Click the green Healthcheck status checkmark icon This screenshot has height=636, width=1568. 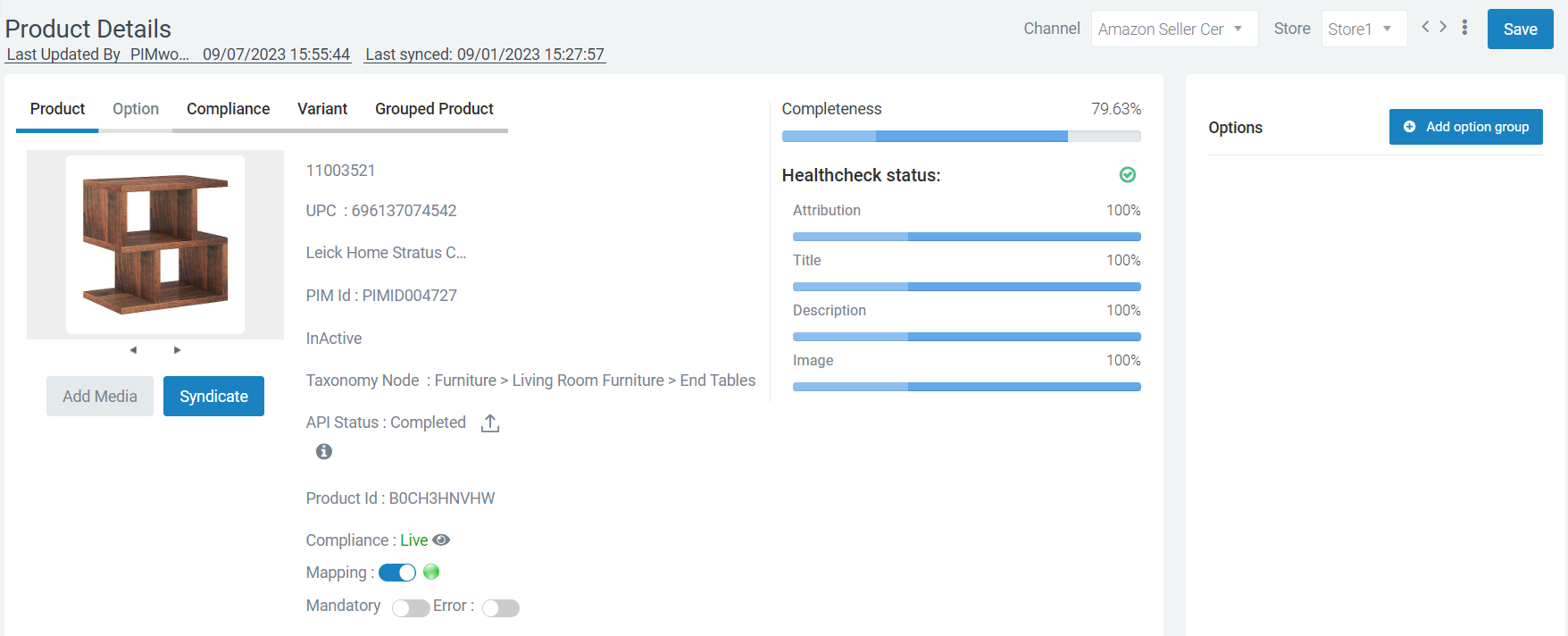tap(1128, 175)
